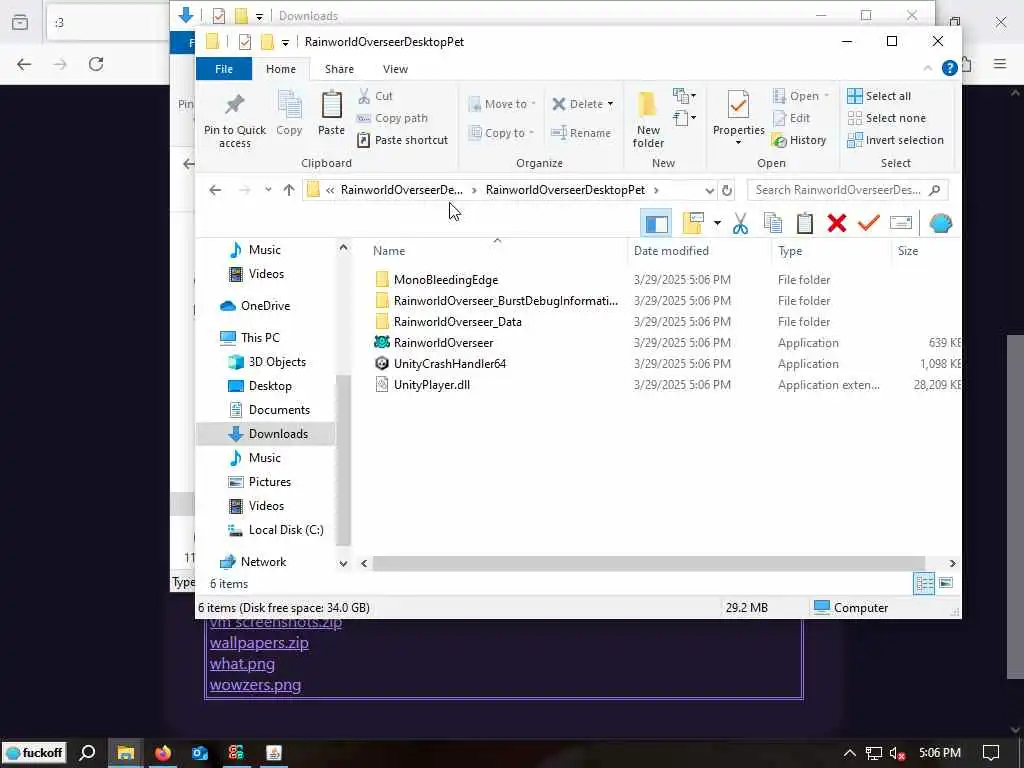Screen dimensions: 1024x768
Task: Click the clipboard paste toolbar icon
Action: pos(805,223)
